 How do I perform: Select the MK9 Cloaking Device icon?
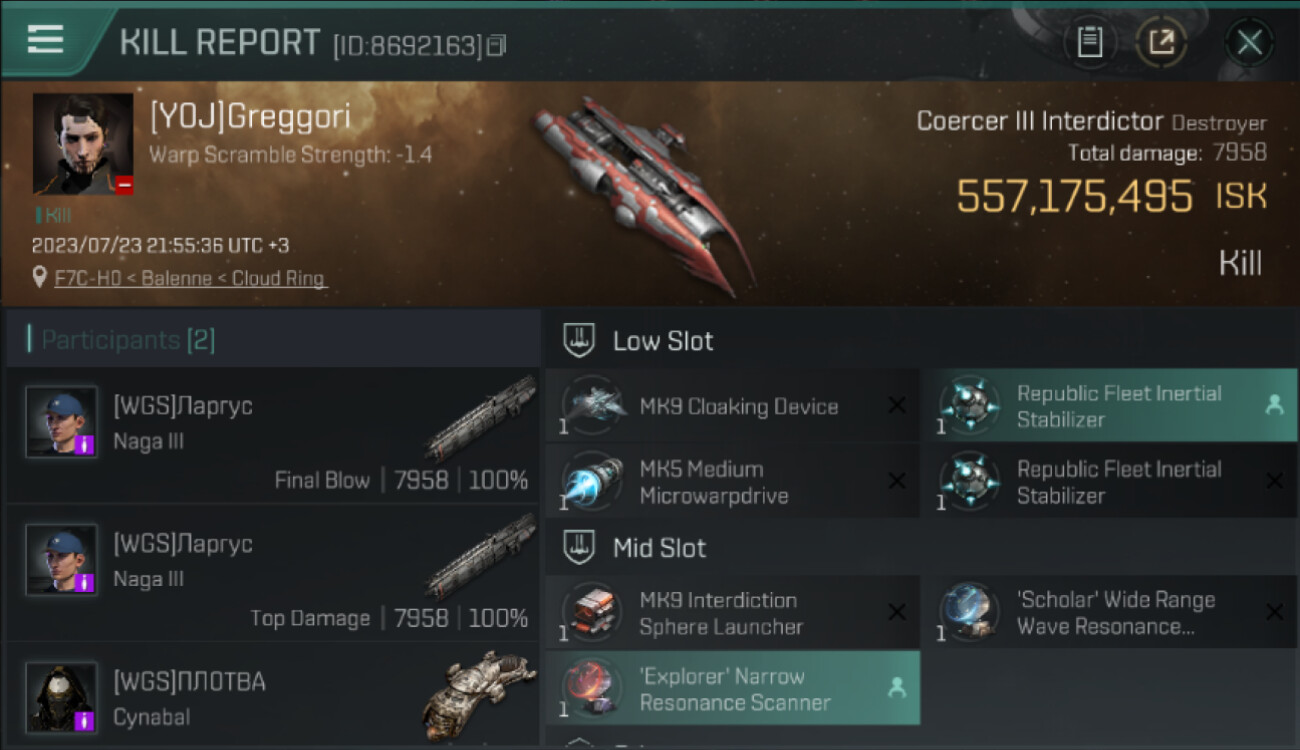593,406
